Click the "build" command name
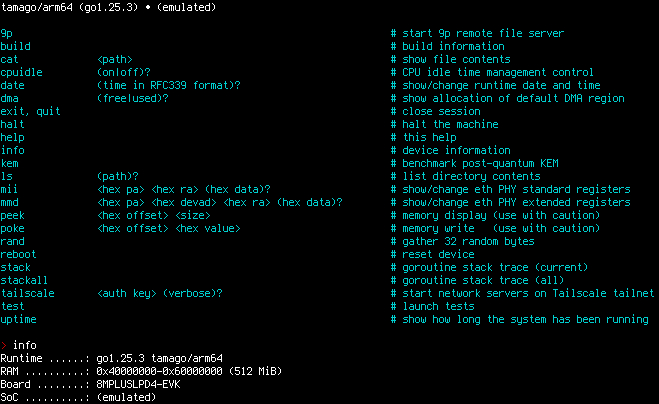The image size is (659, 404). click(15, 46)
